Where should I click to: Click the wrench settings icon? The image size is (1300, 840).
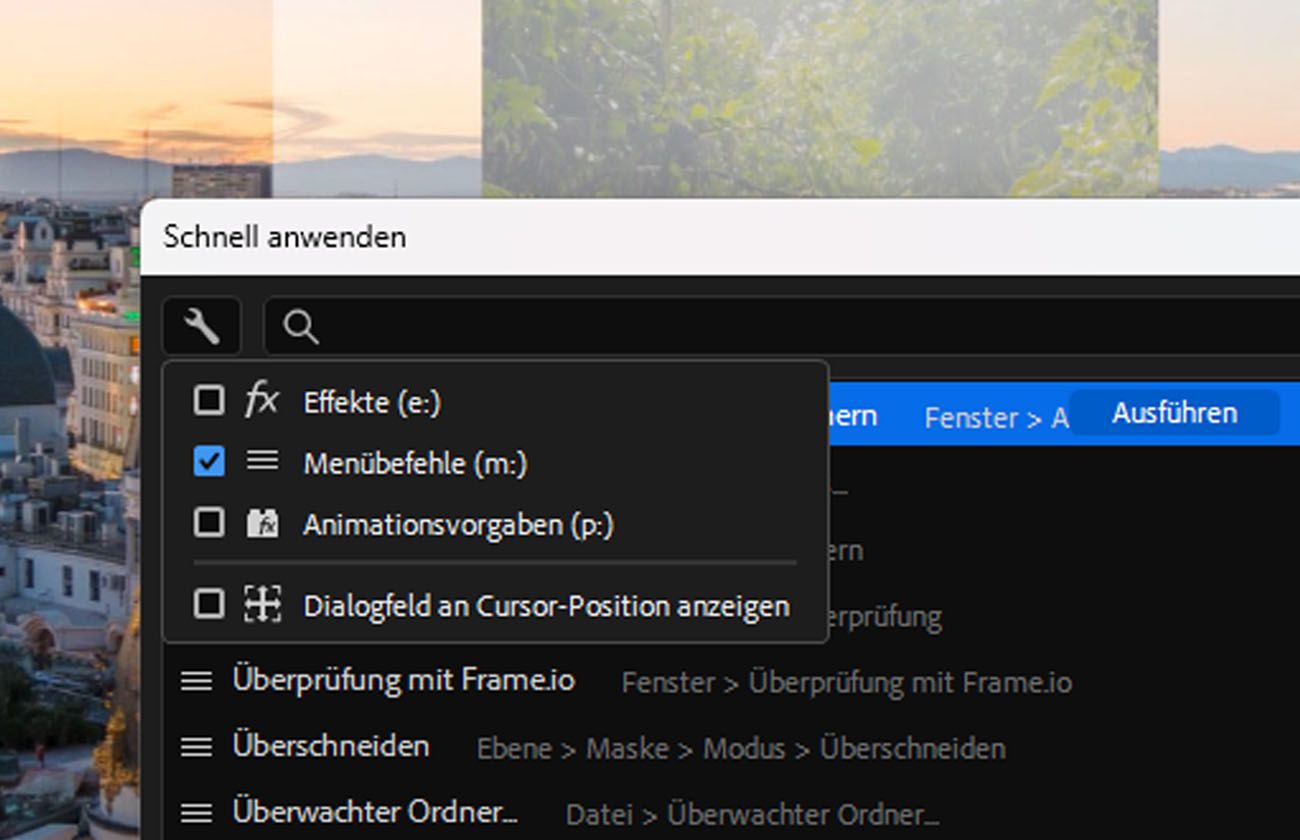(x=202, y=326)
